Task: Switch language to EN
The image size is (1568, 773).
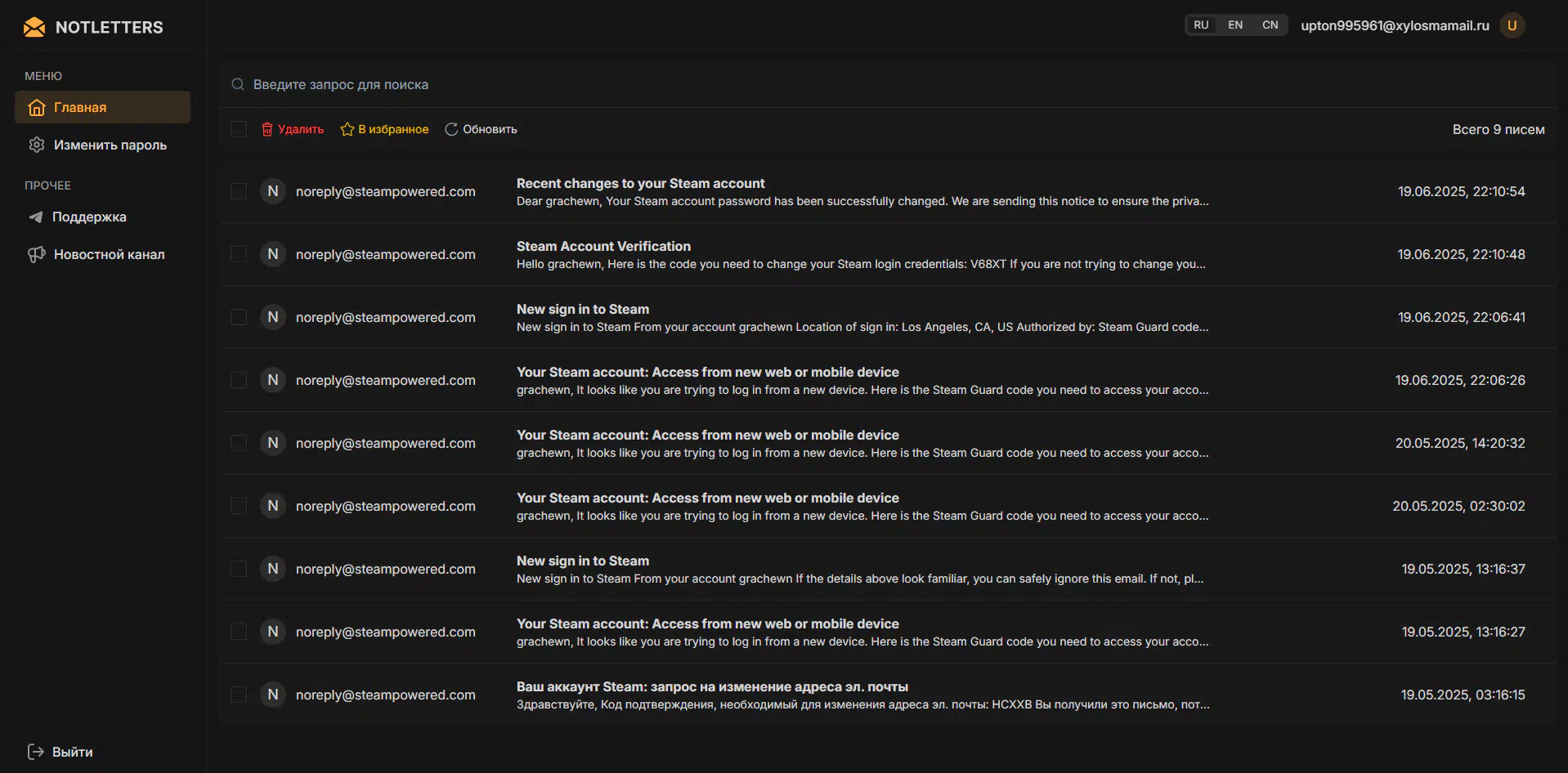Action: (x=1235, y=25)
